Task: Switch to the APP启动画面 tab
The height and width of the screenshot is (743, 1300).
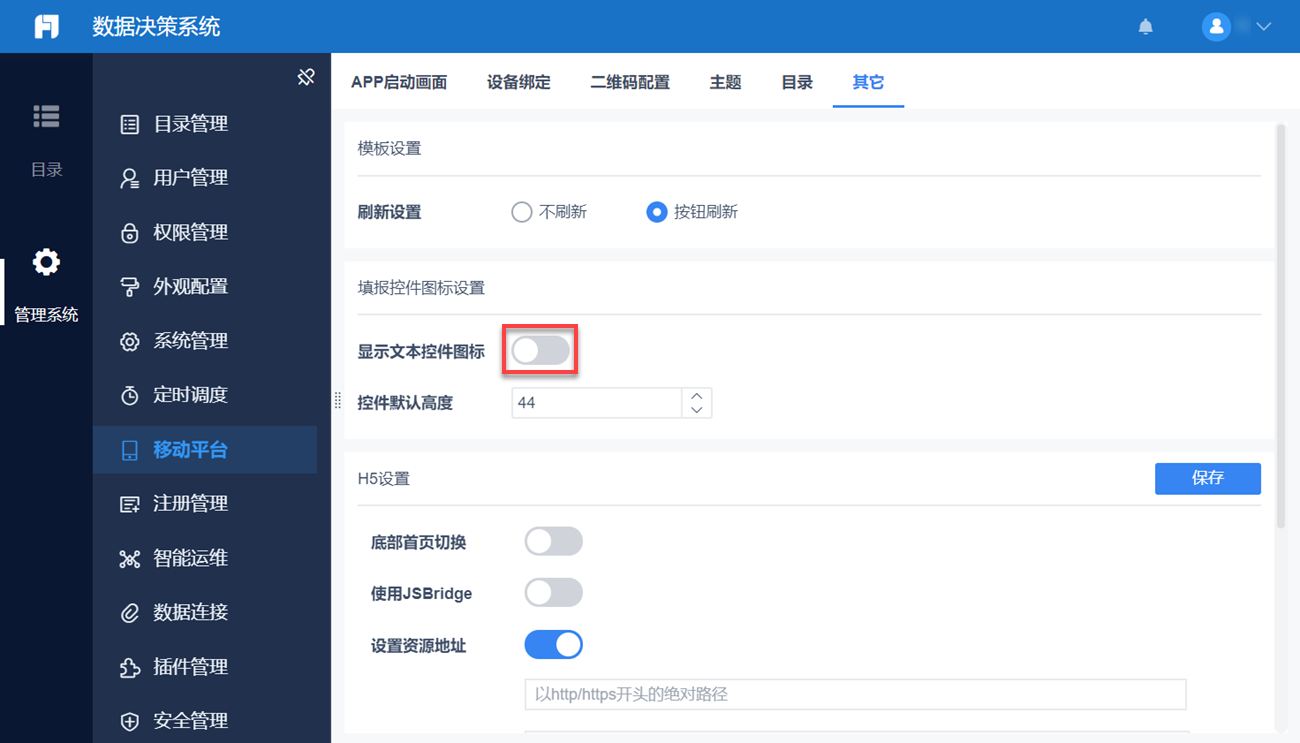Action: pyautogui.click(x=399, y=82)
